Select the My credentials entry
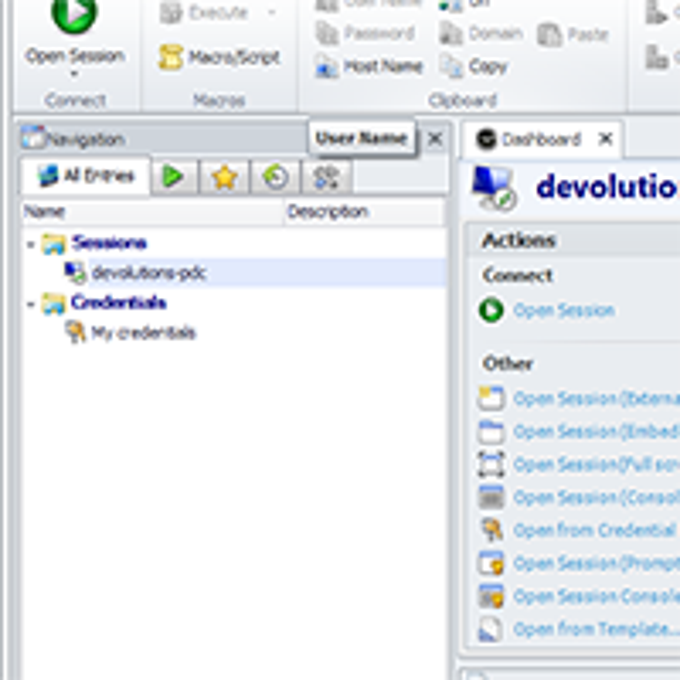The height and width of the screenshot is (680, 680). point(143,333)
